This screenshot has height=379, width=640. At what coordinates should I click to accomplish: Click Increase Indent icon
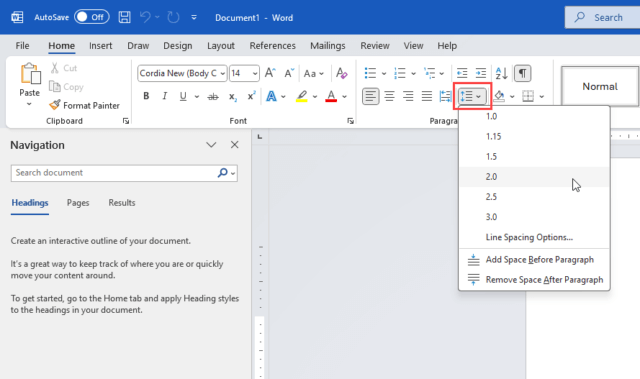[x=481, y=73]
